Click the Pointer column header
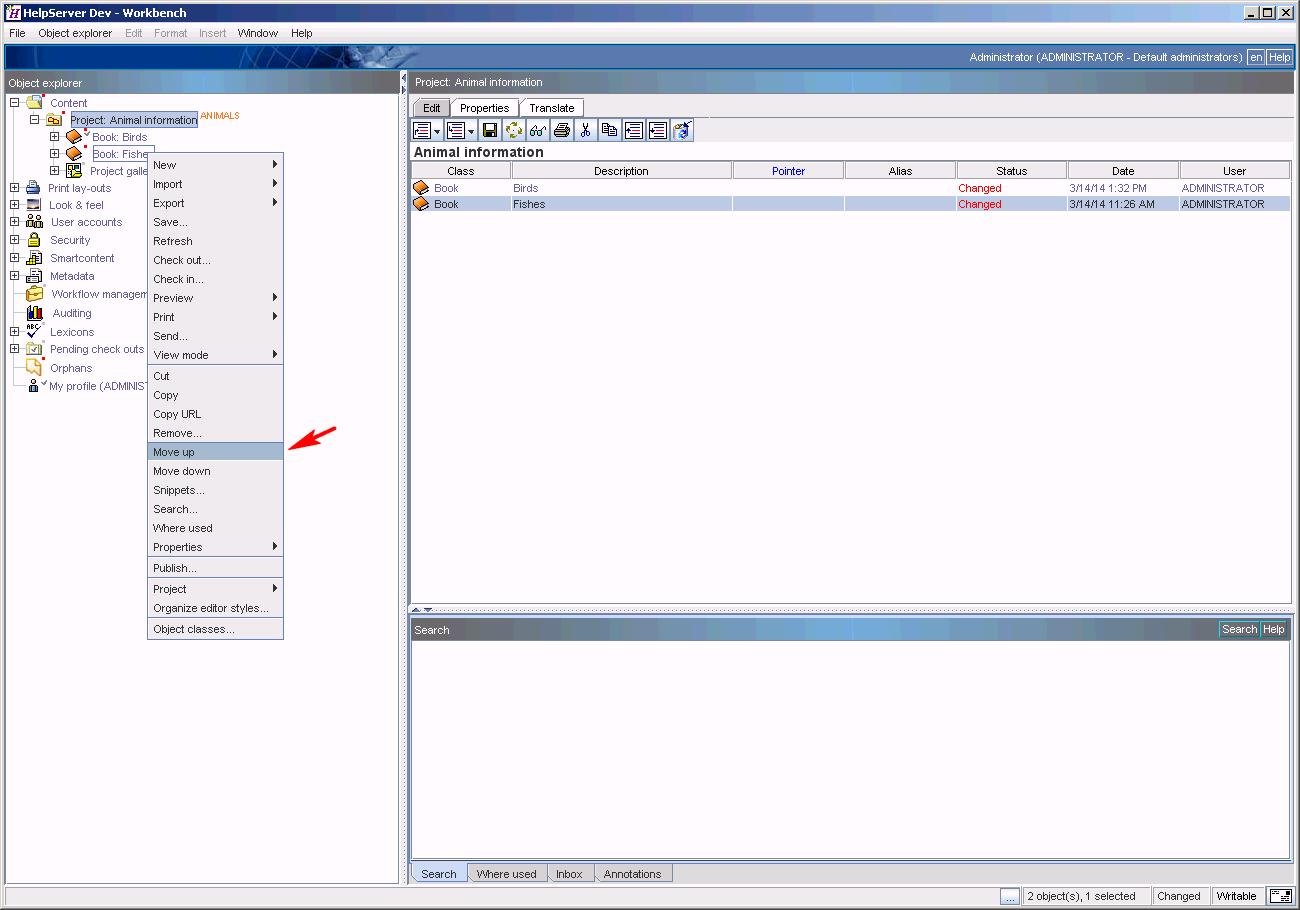This screenshot has width=1300, height=910. point(788,171)
